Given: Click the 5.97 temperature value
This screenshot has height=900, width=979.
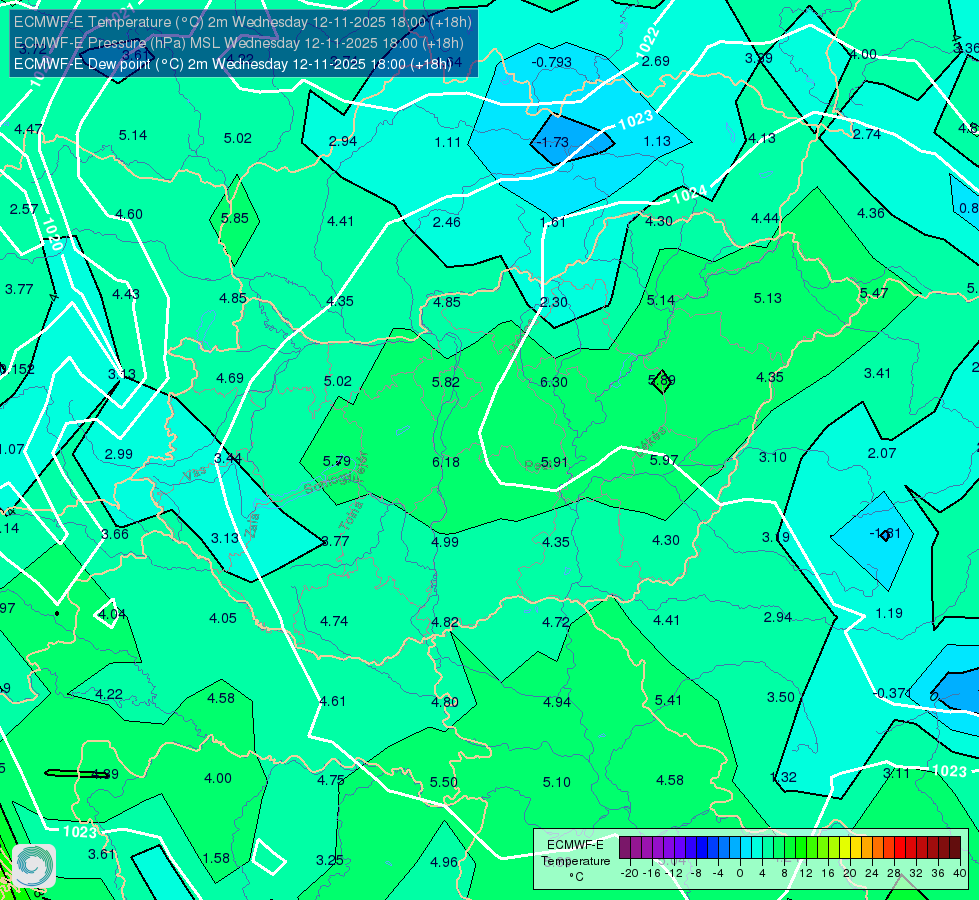Looking at the screenshot, I should (664, 460).
